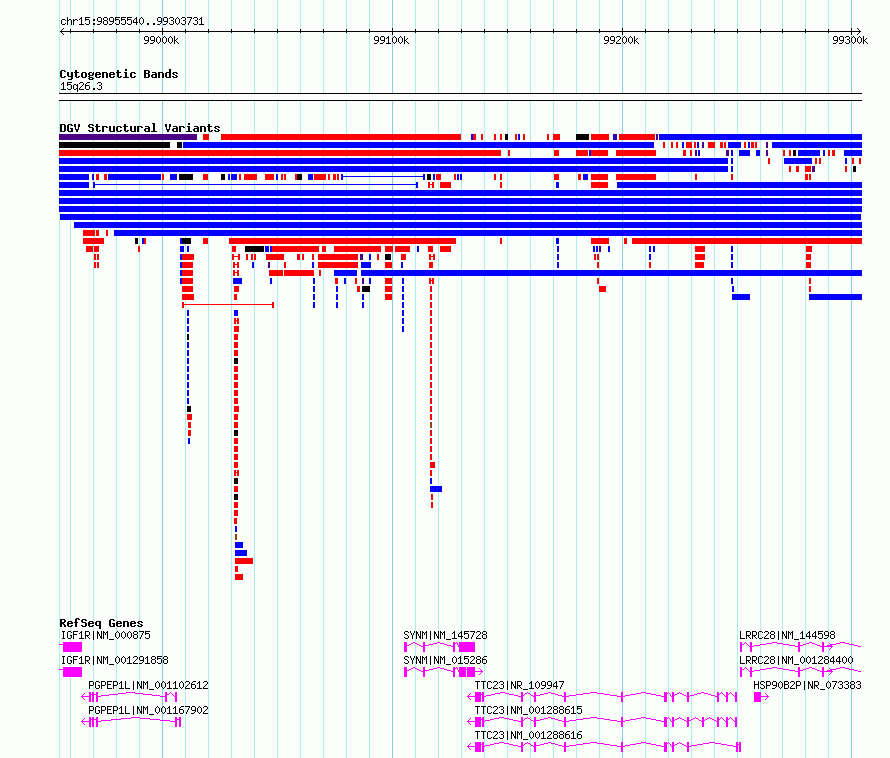Select the purple variant bar in DGV track
The image size is (890, 758).
pos(128,137)
